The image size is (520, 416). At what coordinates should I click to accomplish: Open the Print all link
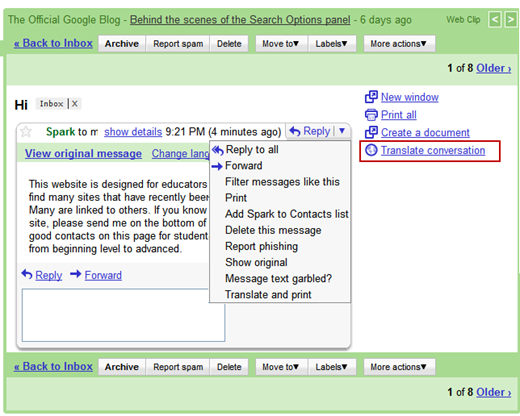[x=399, y=115]
